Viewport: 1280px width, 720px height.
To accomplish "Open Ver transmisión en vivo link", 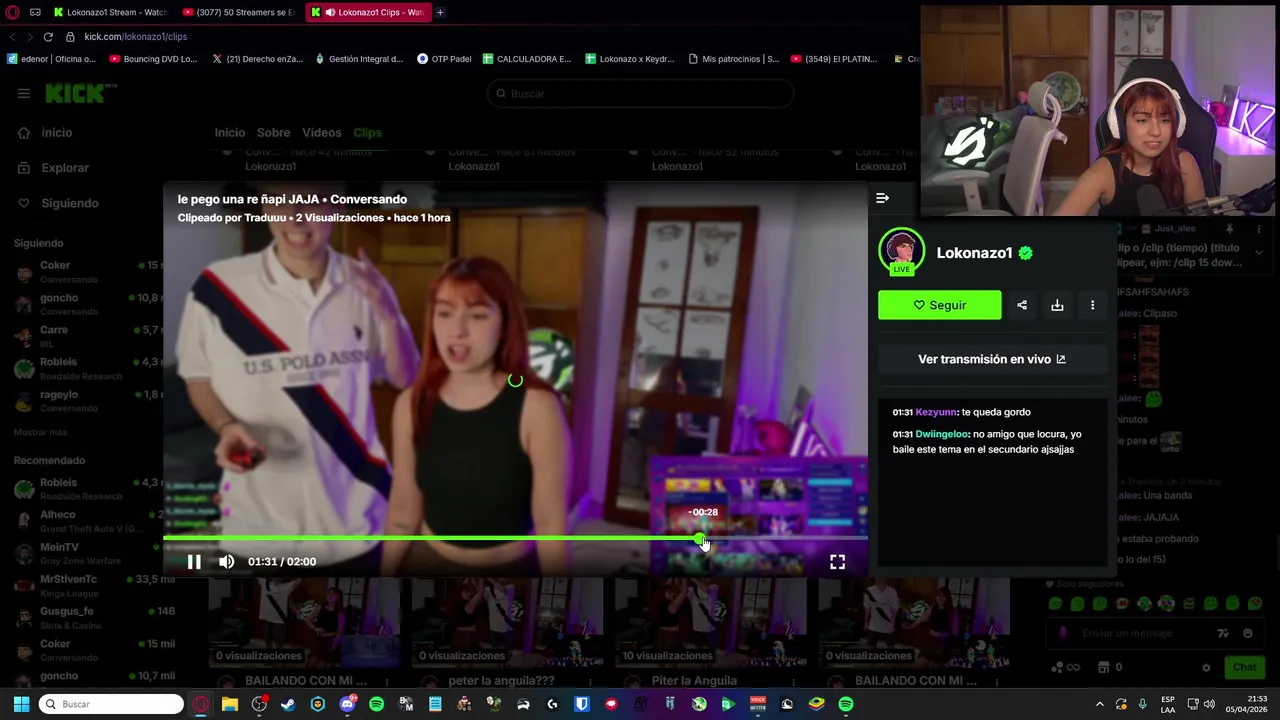I will [992, 359].
